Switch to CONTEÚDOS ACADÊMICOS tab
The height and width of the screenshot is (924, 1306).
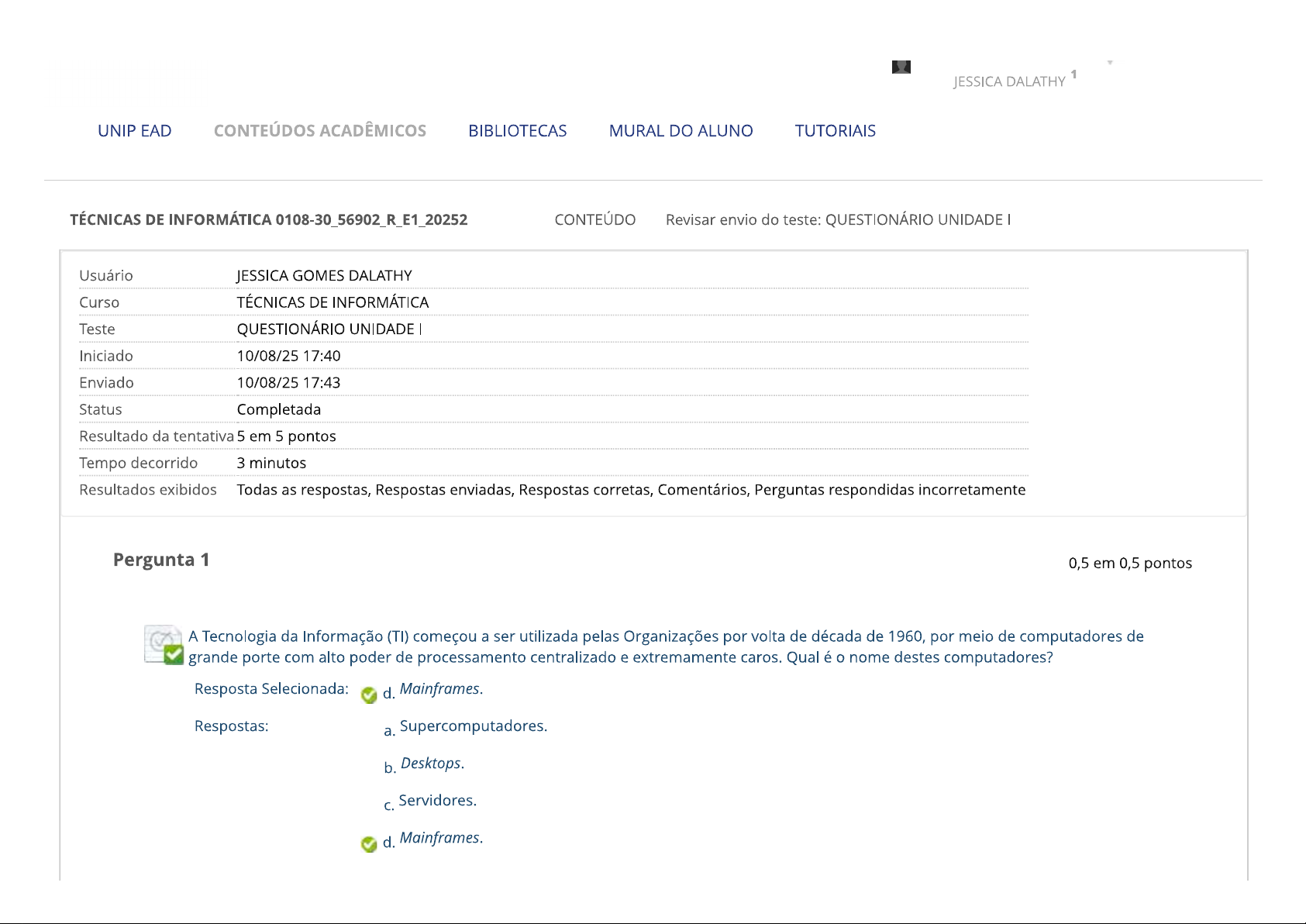tap(320, 131)
